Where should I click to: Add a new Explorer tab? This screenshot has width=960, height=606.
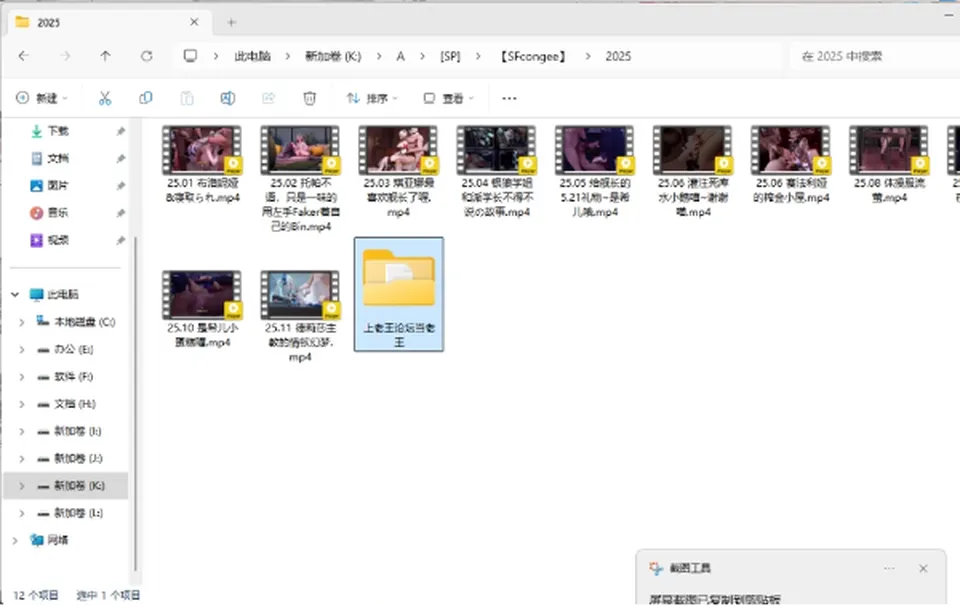click(231, 23)
